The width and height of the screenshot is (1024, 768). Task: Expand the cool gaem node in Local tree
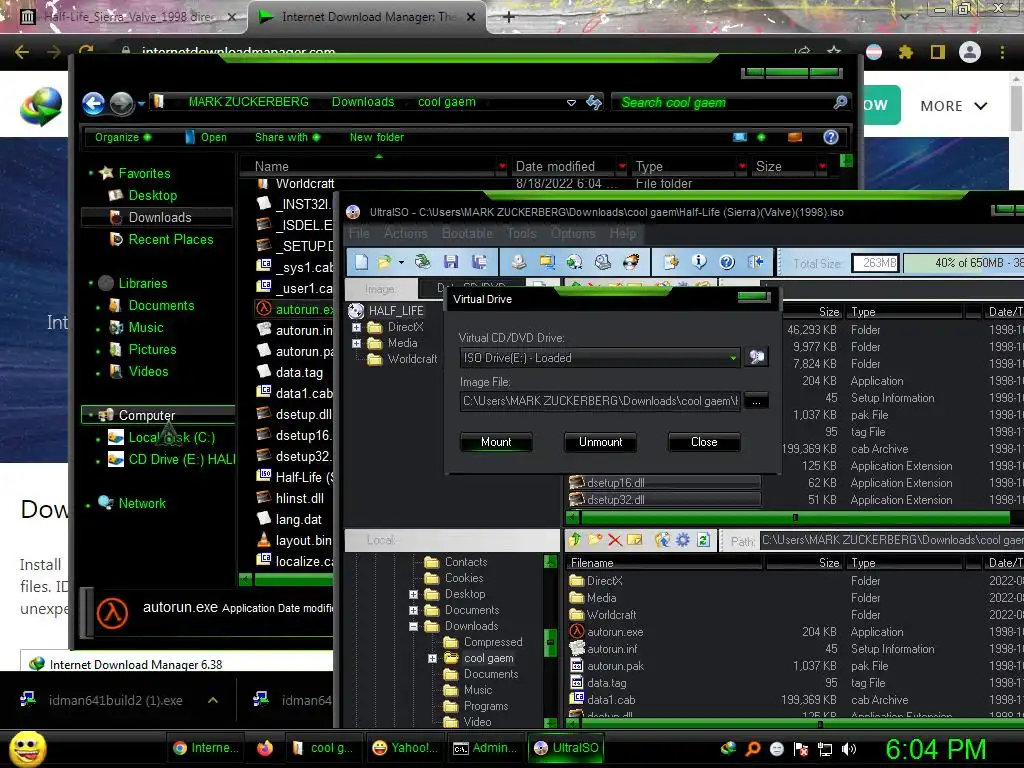pos(432,658)
